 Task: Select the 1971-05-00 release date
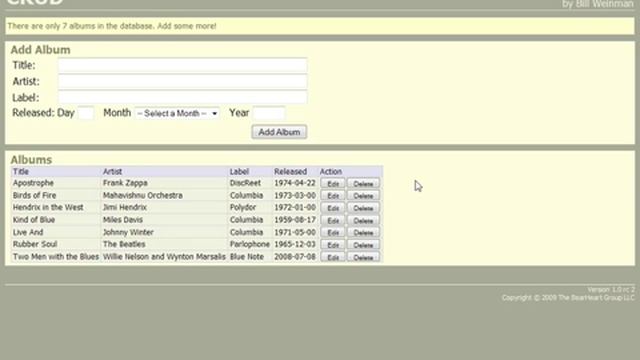[x=295, y=232]
